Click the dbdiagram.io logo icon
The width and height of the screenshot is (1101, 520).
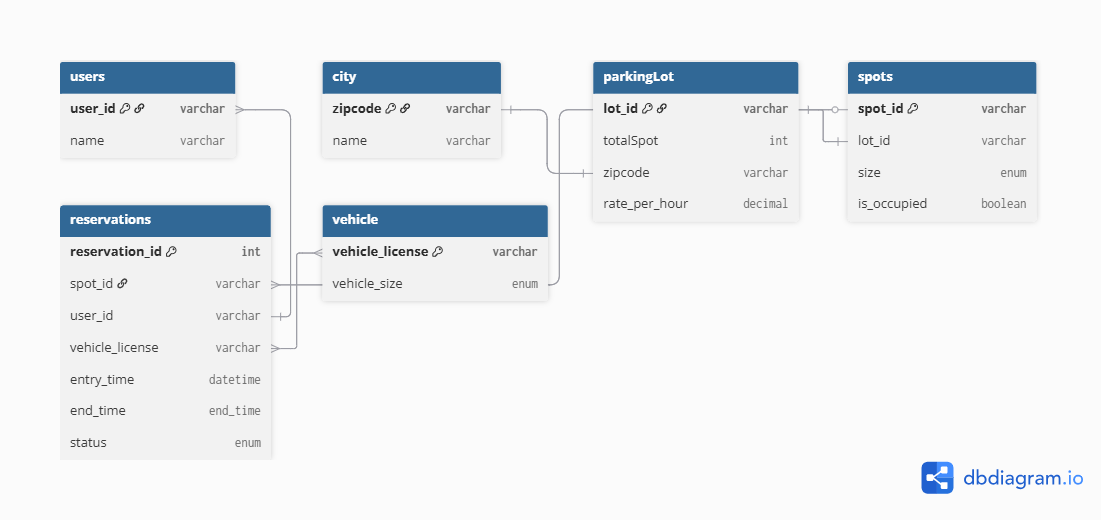[937, 478]
